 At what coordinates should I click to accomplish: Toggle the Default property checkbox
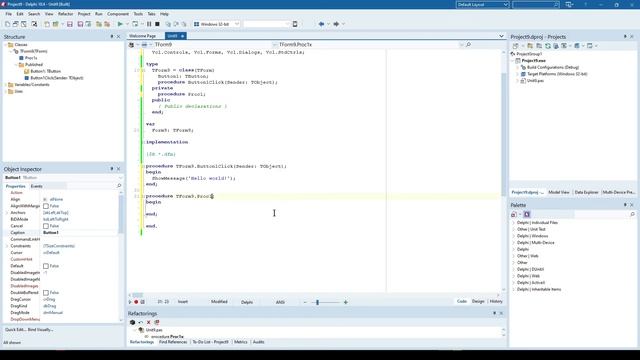(46, 266)
